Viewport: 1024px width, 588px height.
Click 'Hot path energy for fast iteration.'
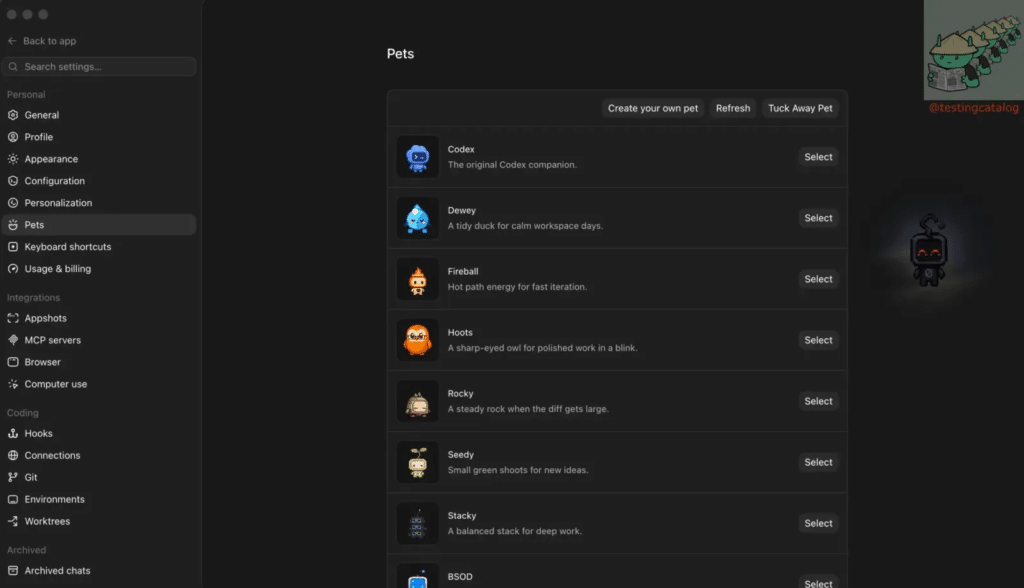click(517, 287)
